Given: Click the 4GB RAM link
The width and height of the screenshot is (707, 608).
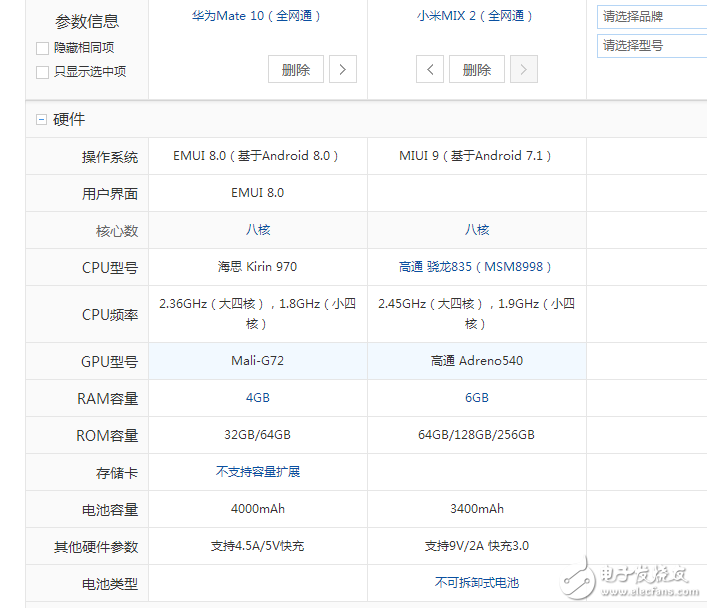Looking at the screenshot, I should click(x=258, y=397).
